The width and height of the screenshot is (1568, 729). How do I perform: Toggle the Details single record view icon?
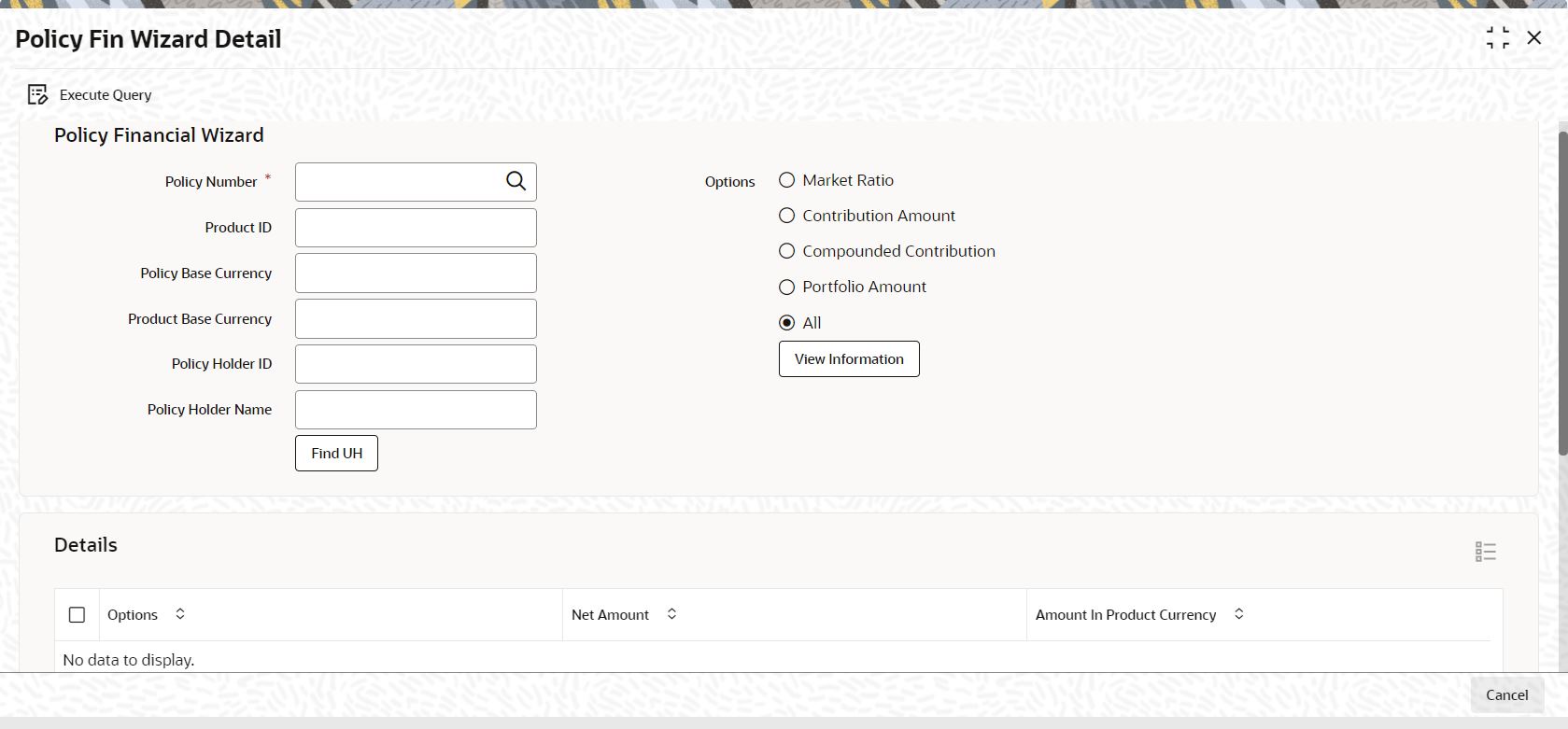pyautogui.click(x=1486, y=552)
